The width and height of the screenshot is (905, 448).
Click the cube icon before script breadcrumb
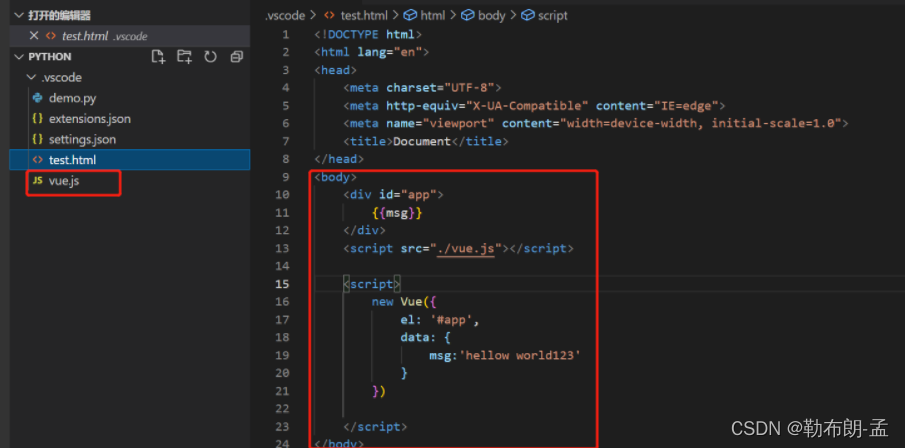pyautogui.click(x=528, y=16)
